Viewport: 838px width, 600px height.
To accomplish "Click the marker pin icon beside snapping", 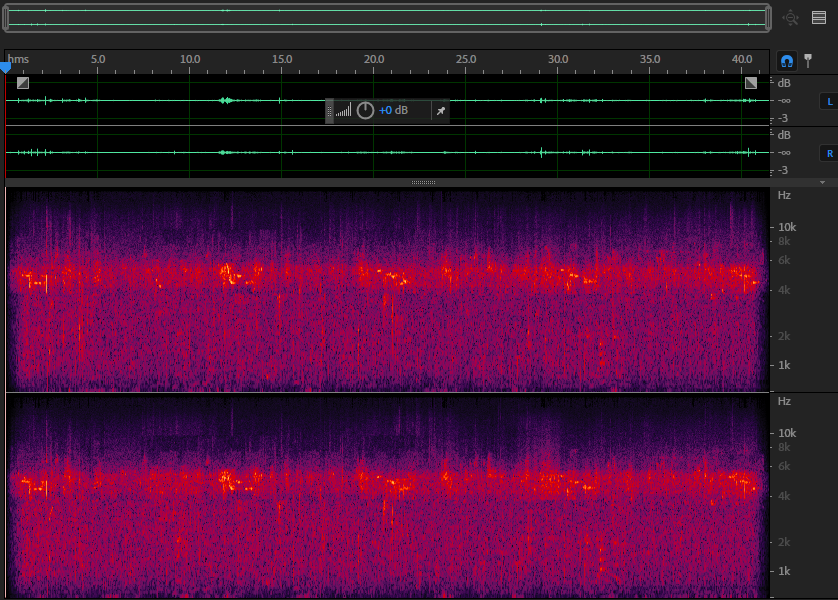I will tap(808, 61).
